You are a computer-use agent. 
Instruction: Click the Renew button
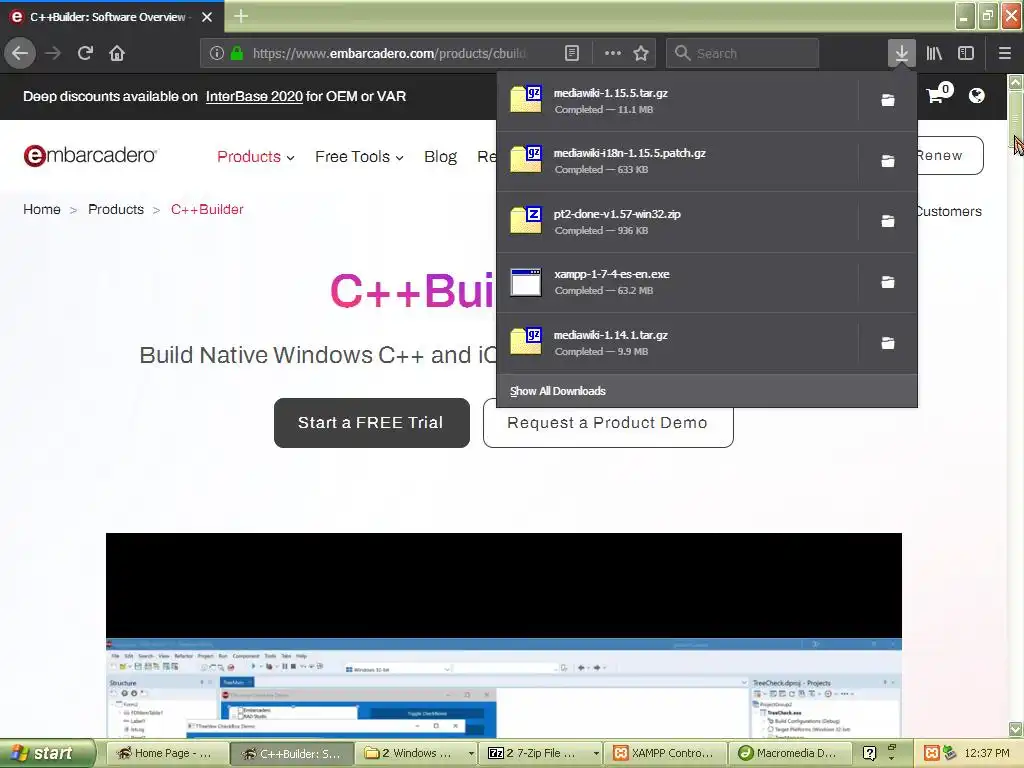point(950,155)
